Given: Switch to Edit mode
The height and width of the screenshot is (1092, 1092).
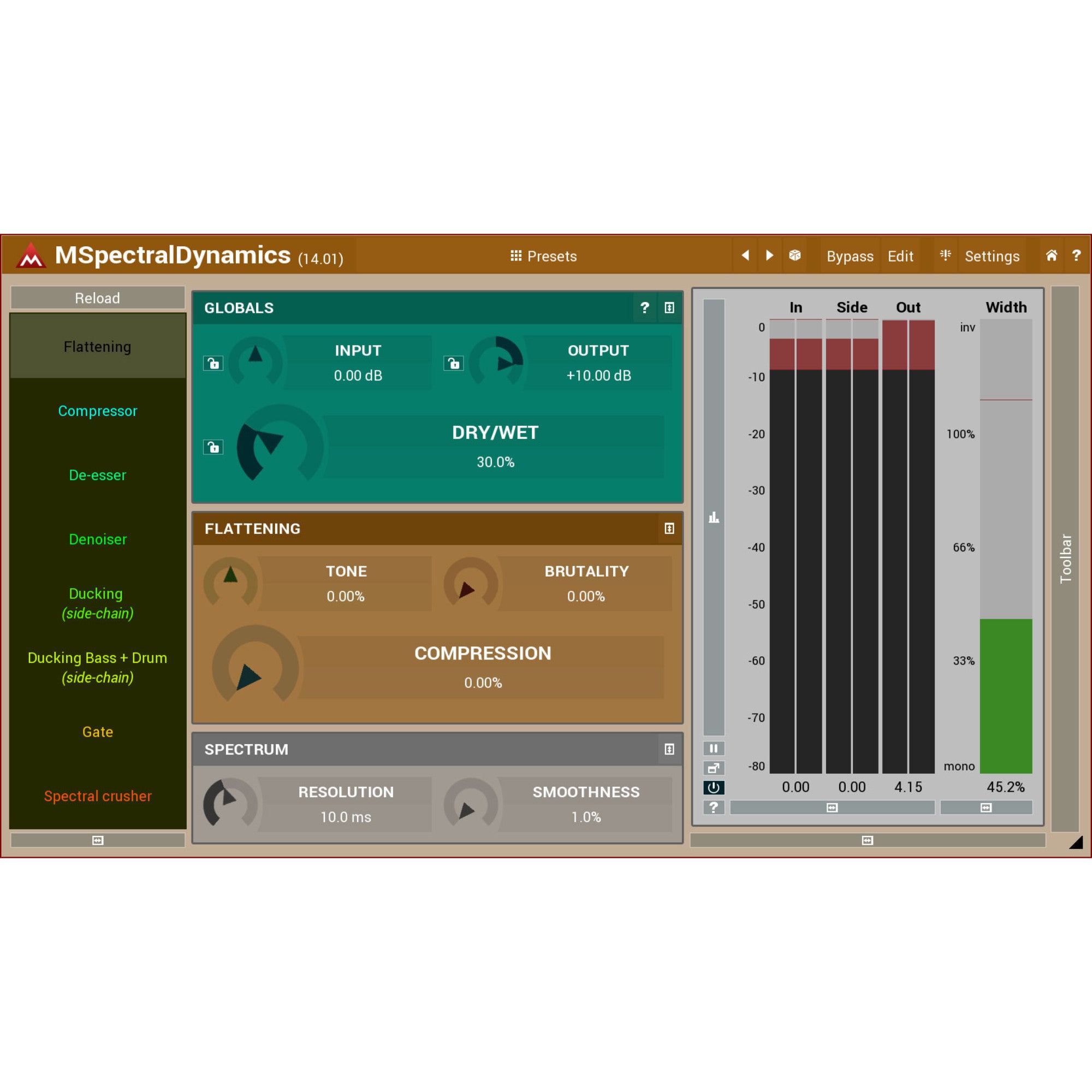Looking at the screenshot, I should [x=900, y=256].
